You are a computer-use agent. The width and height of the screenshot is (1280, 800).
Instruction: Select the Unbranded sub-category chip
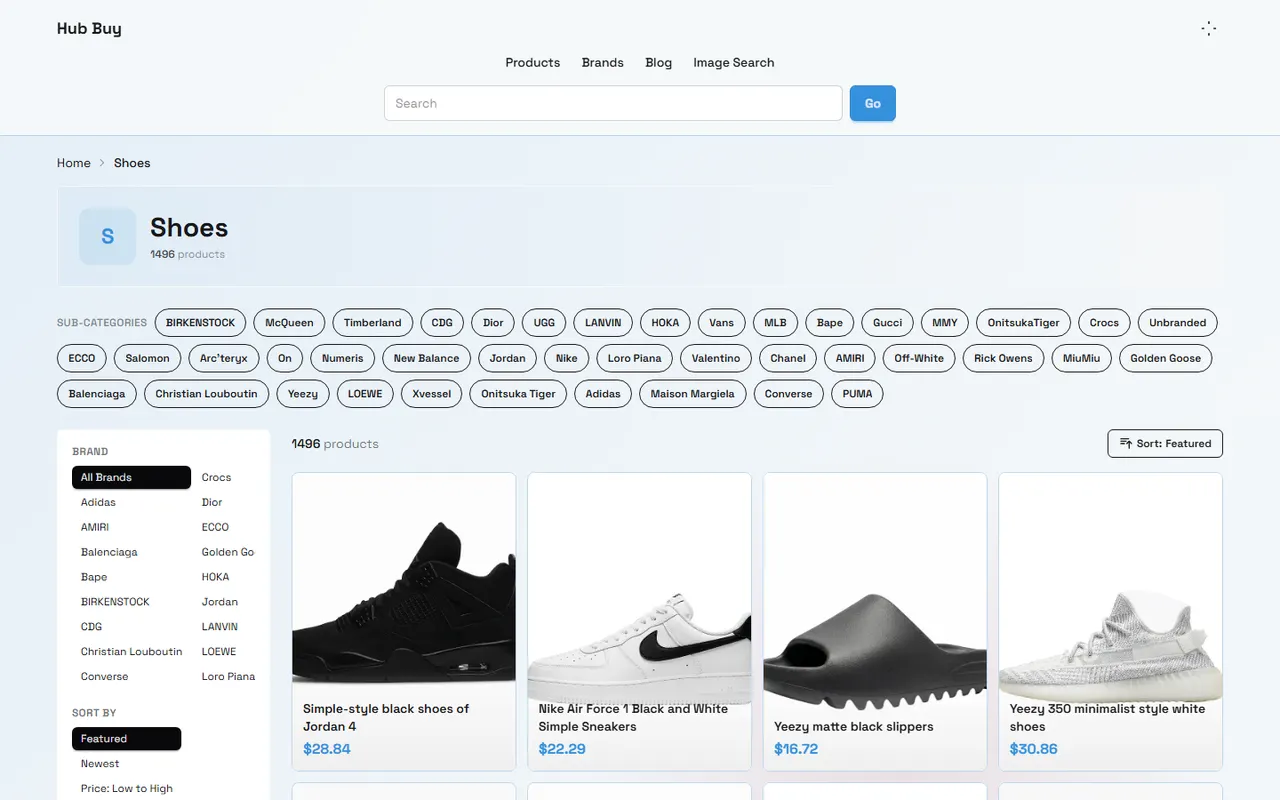coord(1177,323)
